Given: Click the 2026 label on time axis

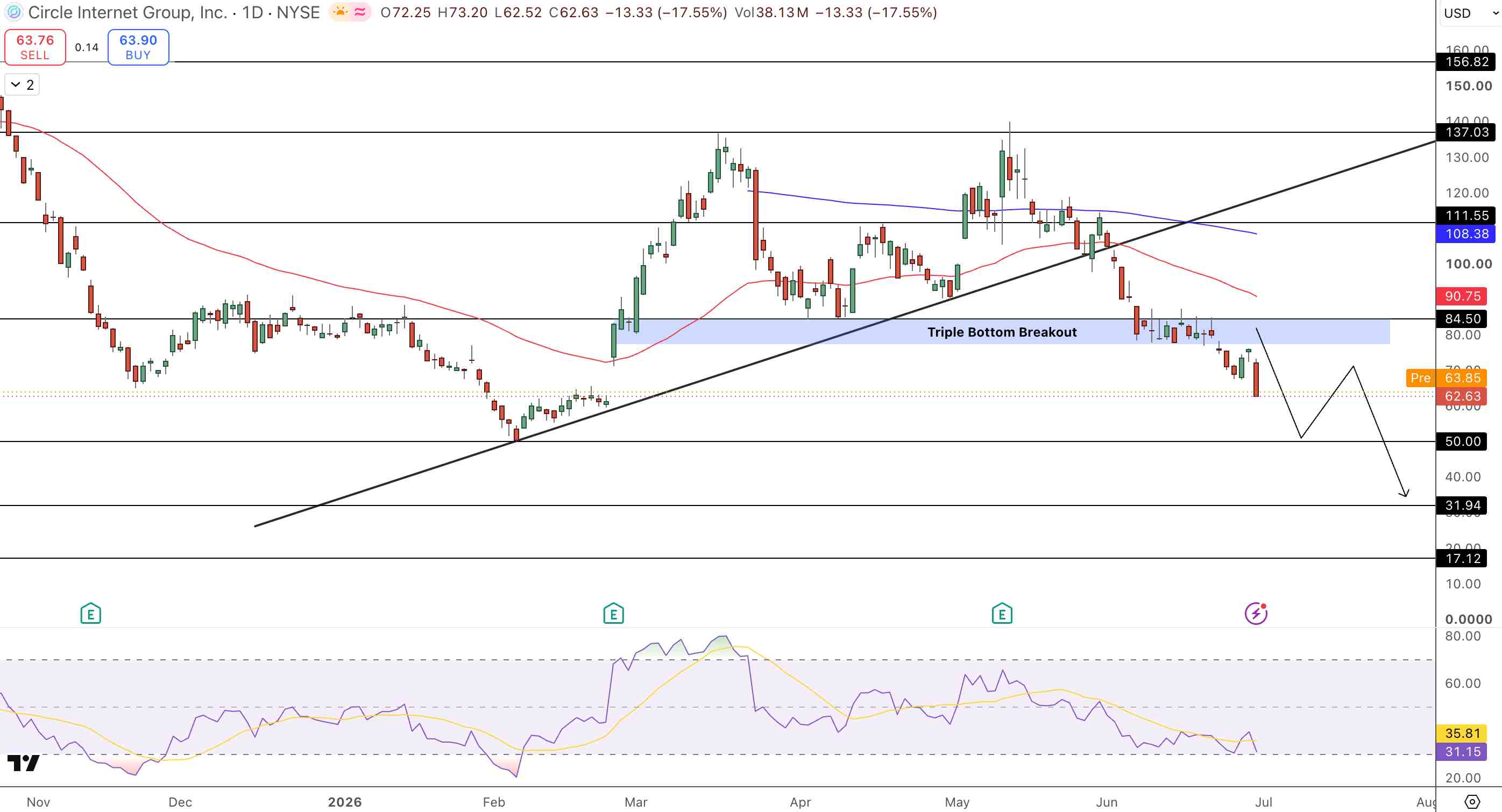Looking at the screenshot, I should coord(345,802).
